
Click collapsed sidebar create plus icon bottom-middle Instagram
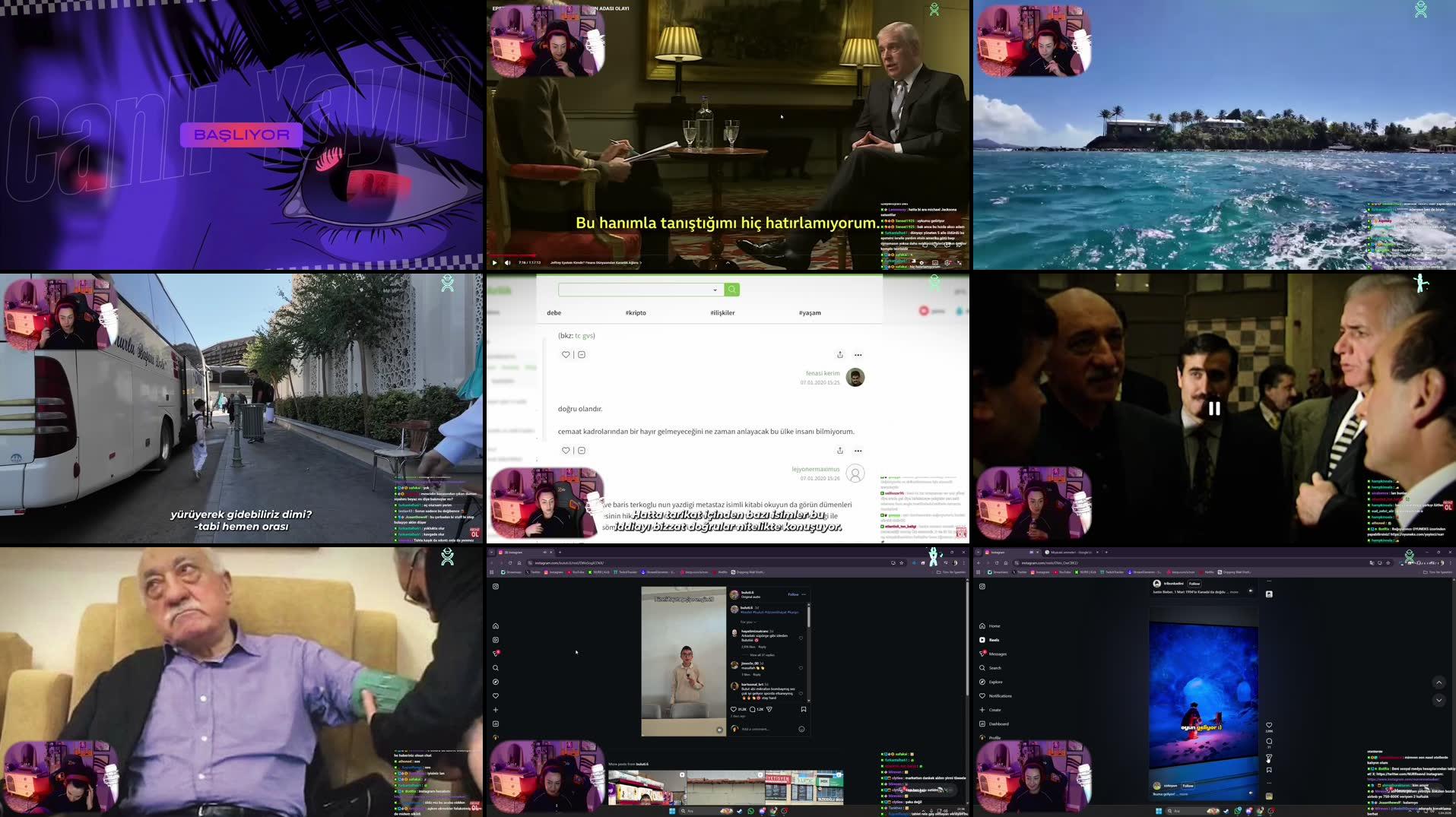496,710
